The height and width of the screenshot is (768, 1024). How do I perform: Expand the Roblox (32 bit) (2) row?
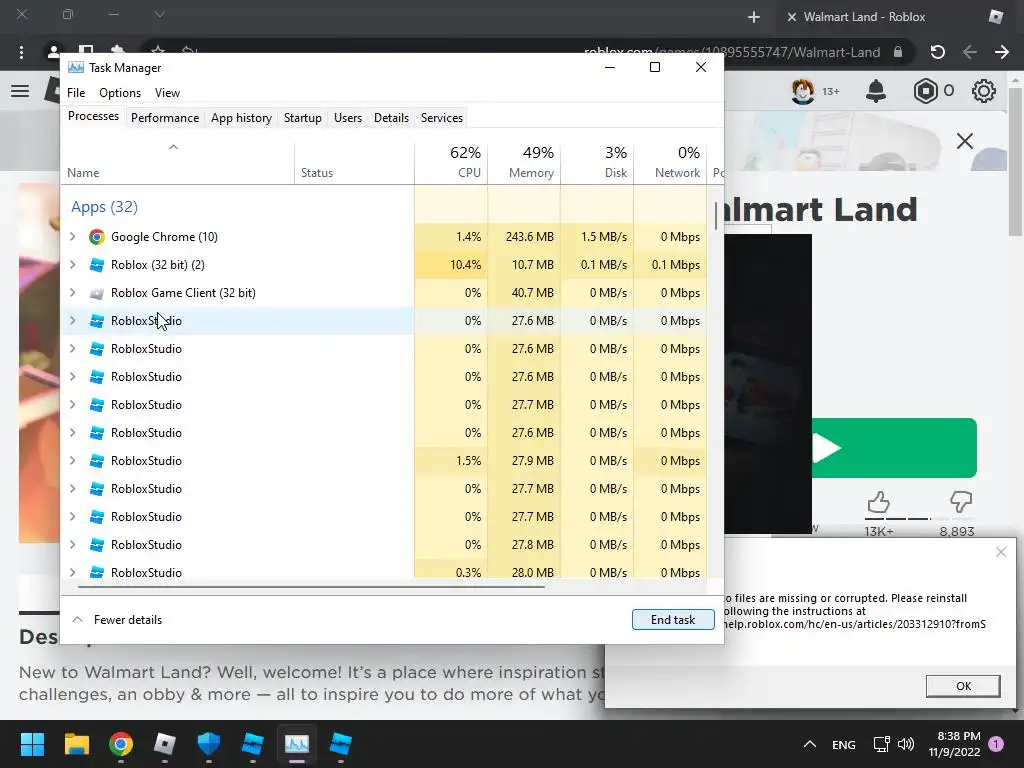pos(72,264)
